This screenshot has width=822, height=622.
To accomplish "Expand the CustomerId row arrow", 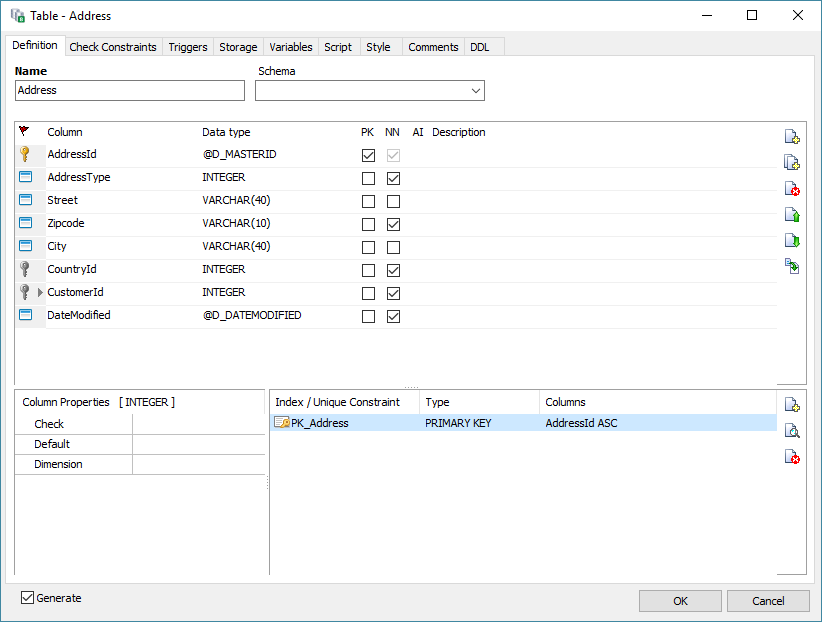I will pos(40,292).
